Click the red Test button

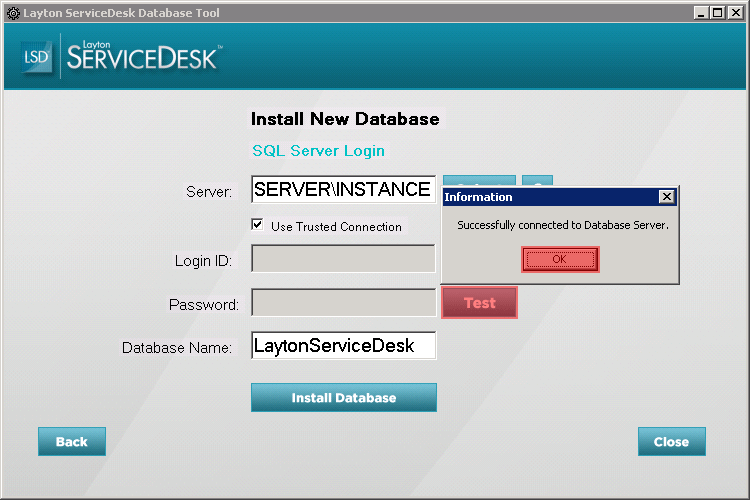[479, 302]
